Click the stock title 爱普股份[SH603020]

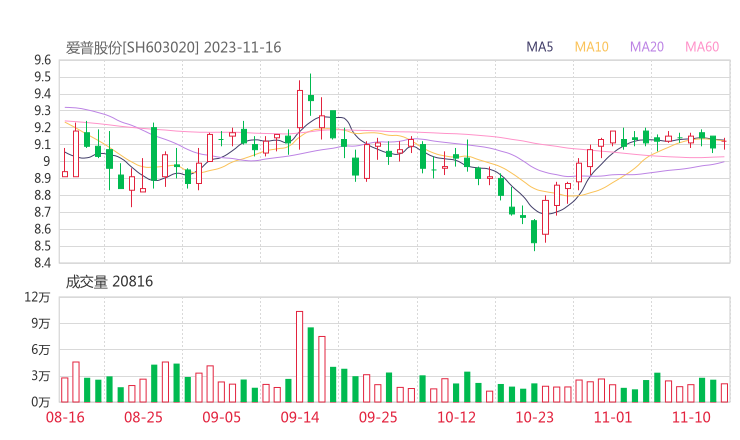pyautogui.click(x=132, y=48)
